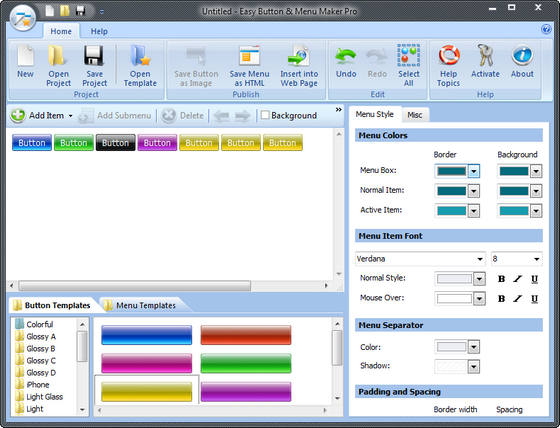
Task: Click the Active Item background color swatch
Action: [514, 211]
